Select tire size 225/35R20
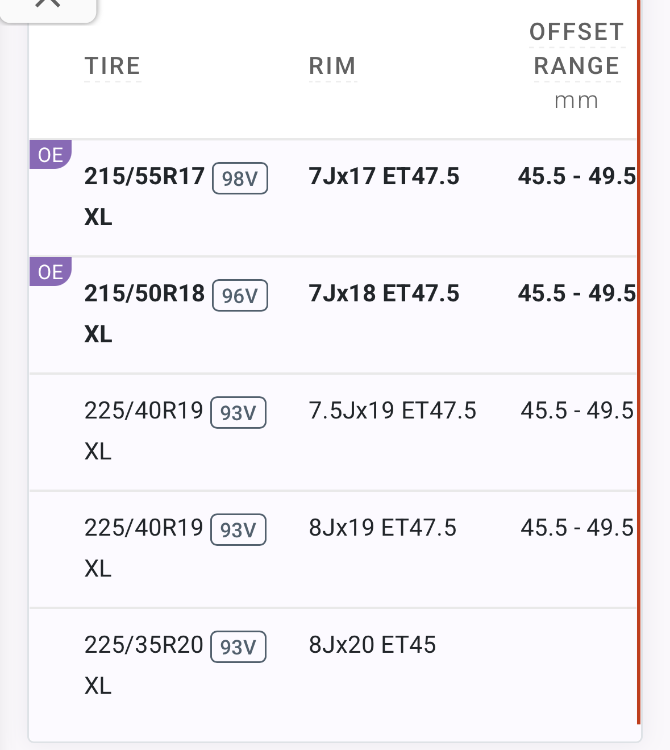This screenshot has width=670, height=750. [x=144, y=645]
